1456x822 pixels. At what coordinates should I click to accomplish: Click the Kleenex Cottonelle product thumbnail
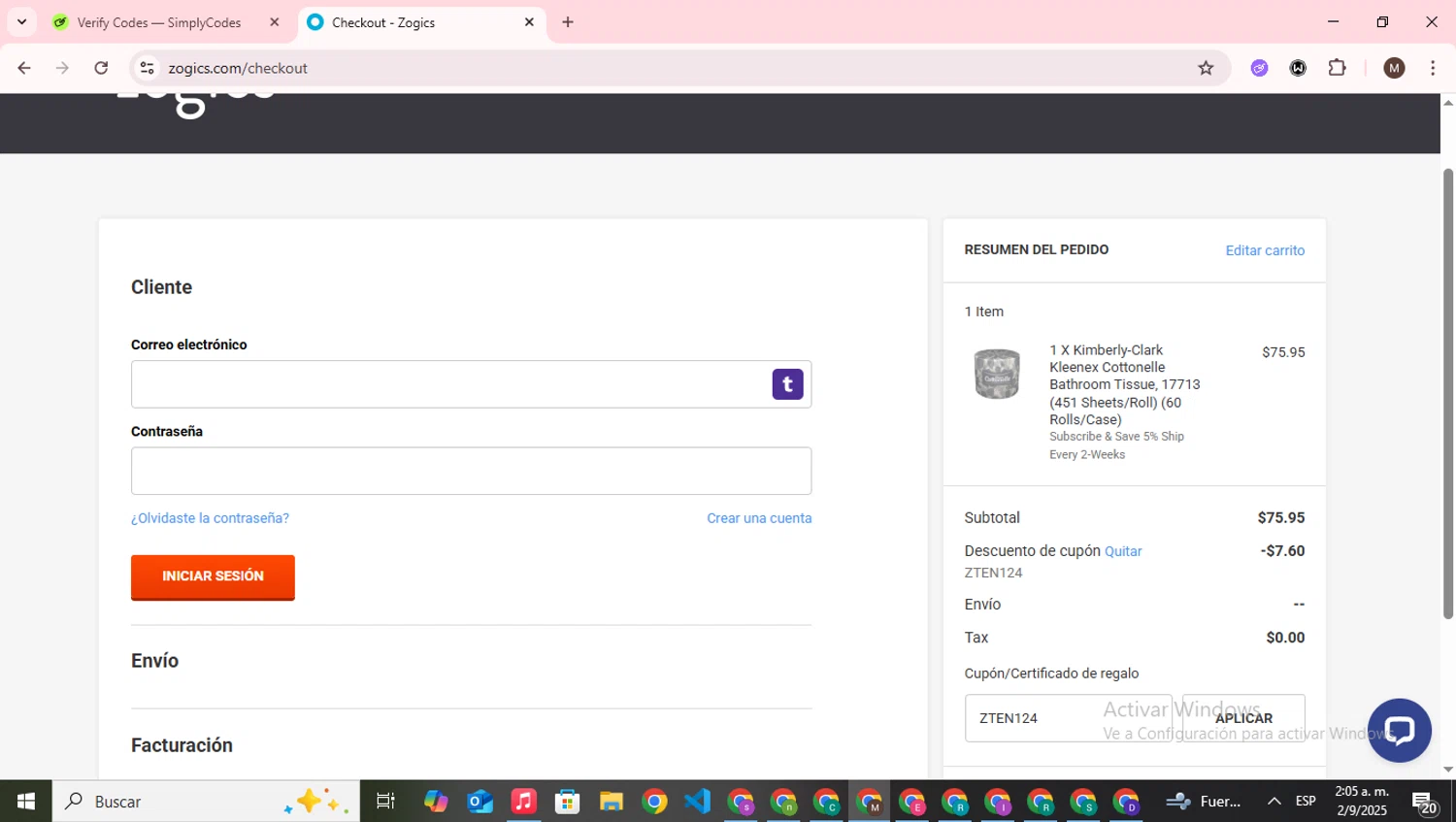pos(997,374)
